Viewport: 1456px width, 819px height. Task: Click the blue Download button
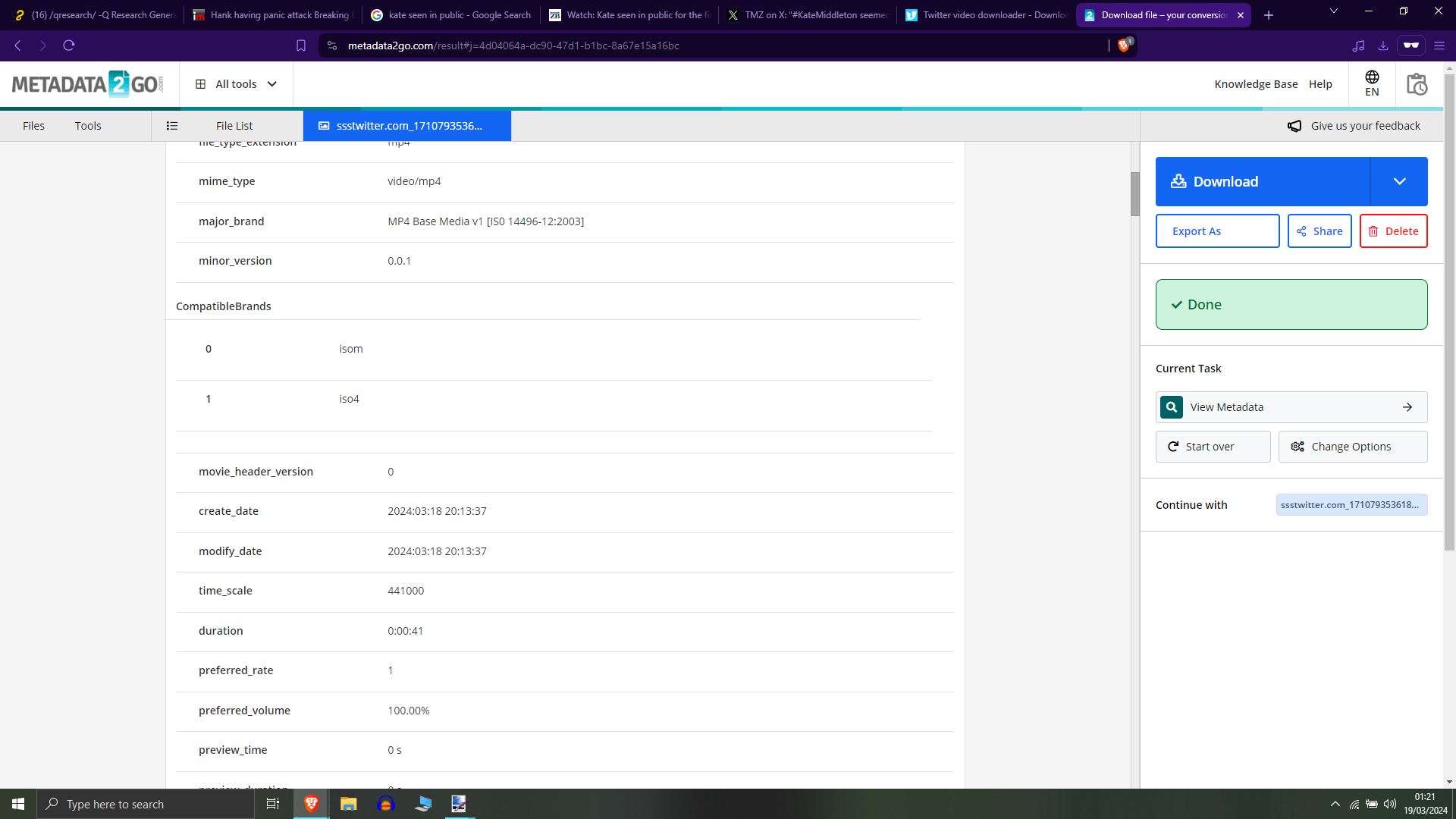point(1263,181)
